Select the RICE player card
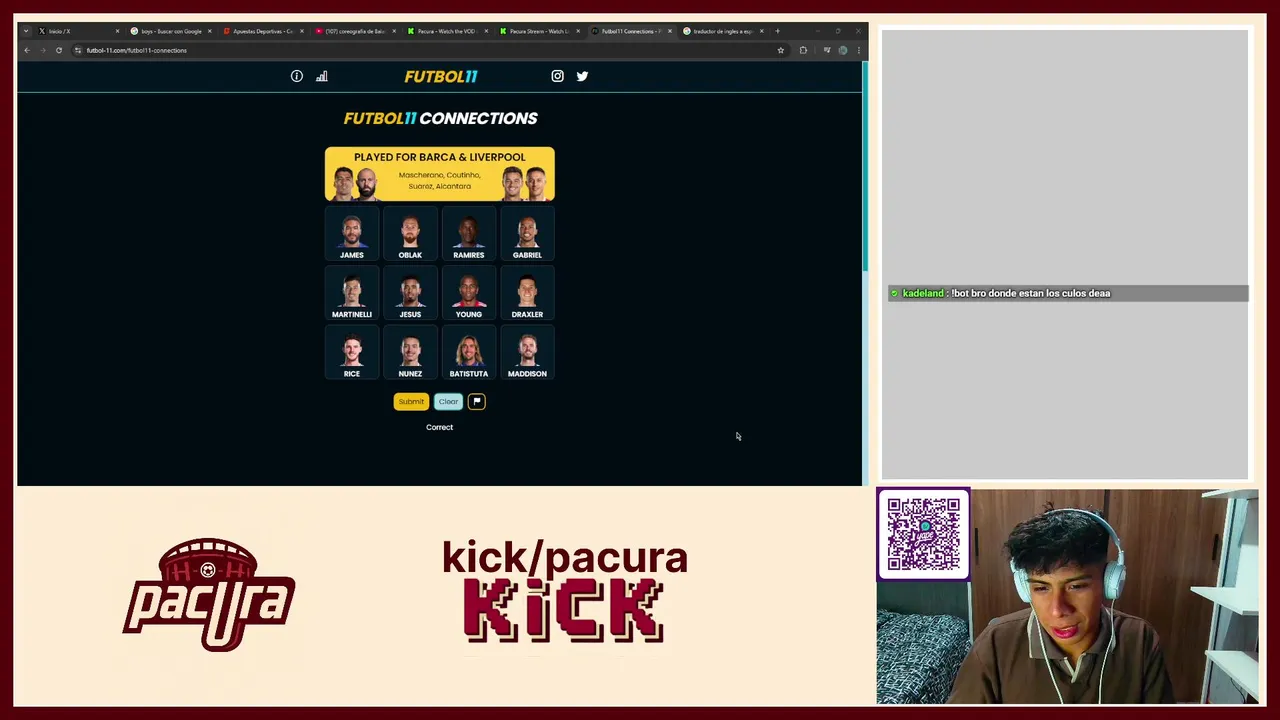 coord(352,352)
